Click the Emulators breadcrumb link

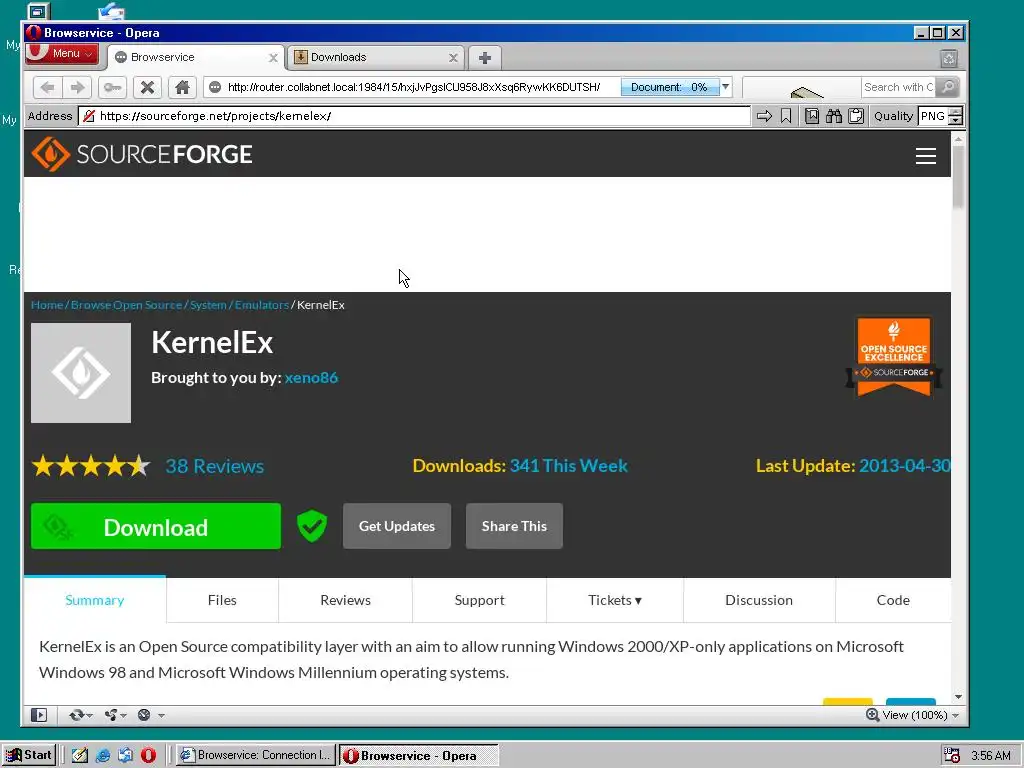[x=261, y=305]
